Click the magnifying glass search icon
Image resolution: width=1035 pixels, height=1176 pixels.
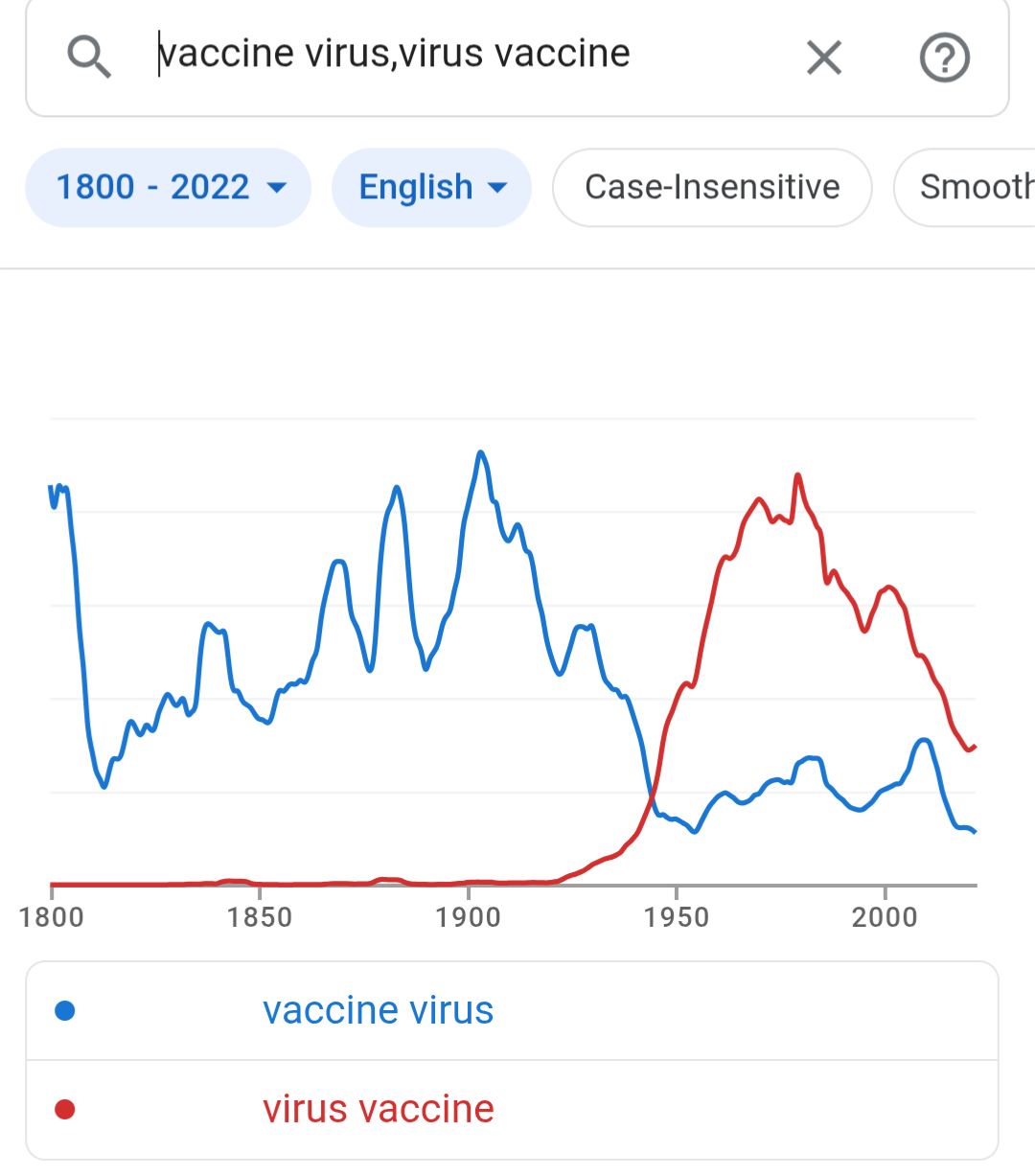click(90, 57)
